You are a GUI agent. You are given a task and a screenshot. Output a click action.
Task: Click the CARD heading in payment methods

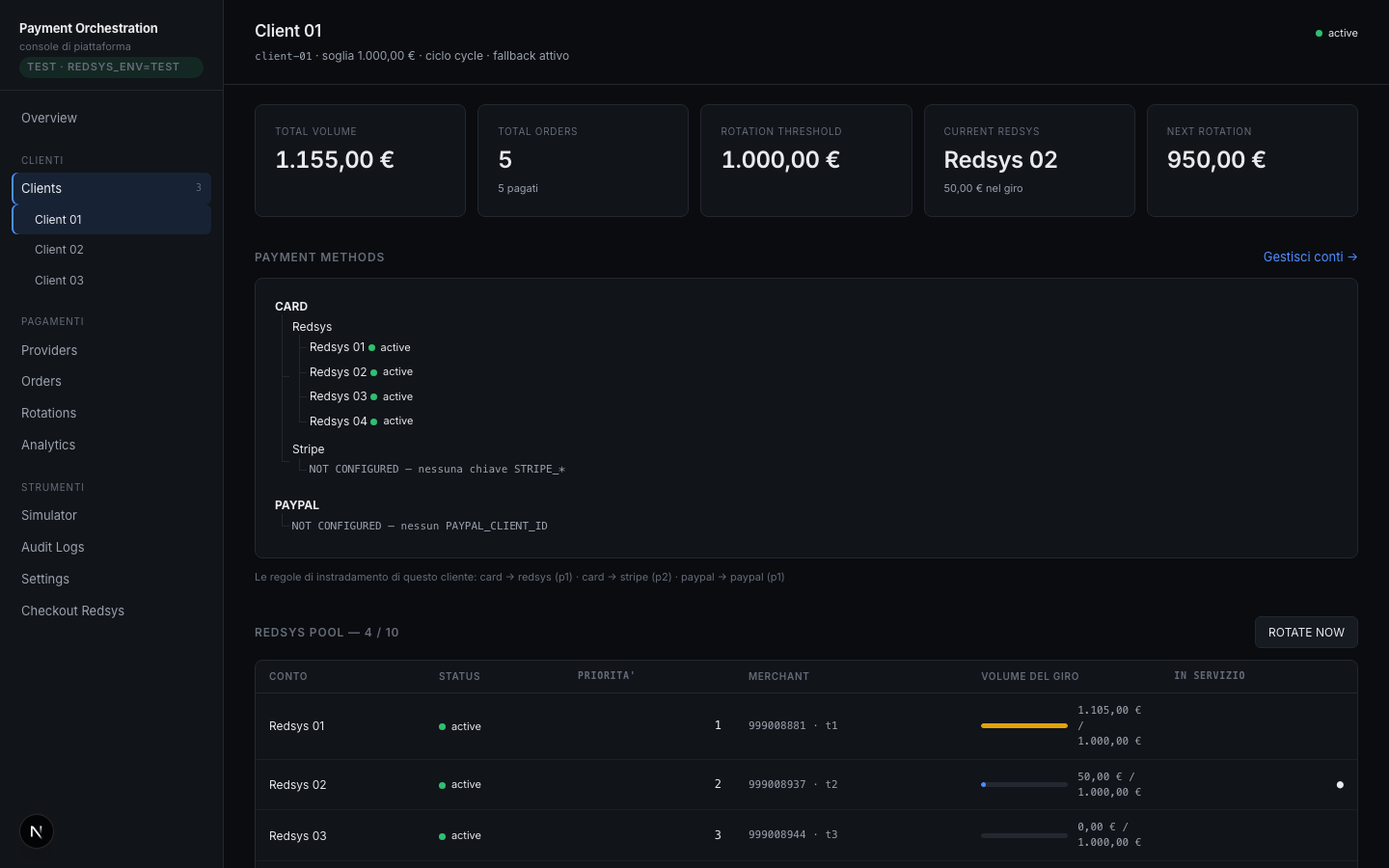coord(291,307)
